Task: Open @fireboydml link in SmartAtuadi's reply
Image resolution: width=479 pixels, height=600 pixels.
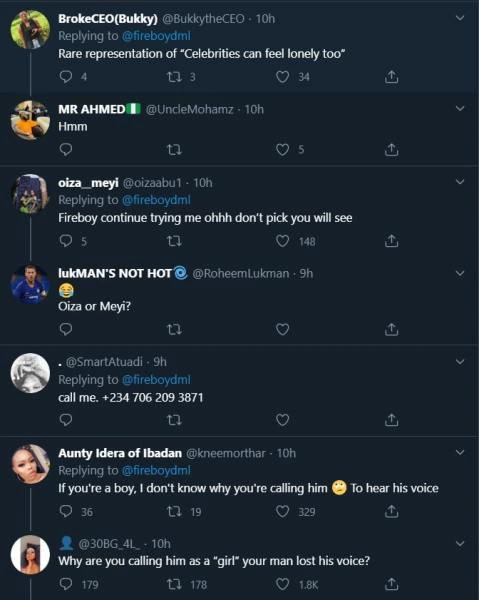Action: coord(156,380)
